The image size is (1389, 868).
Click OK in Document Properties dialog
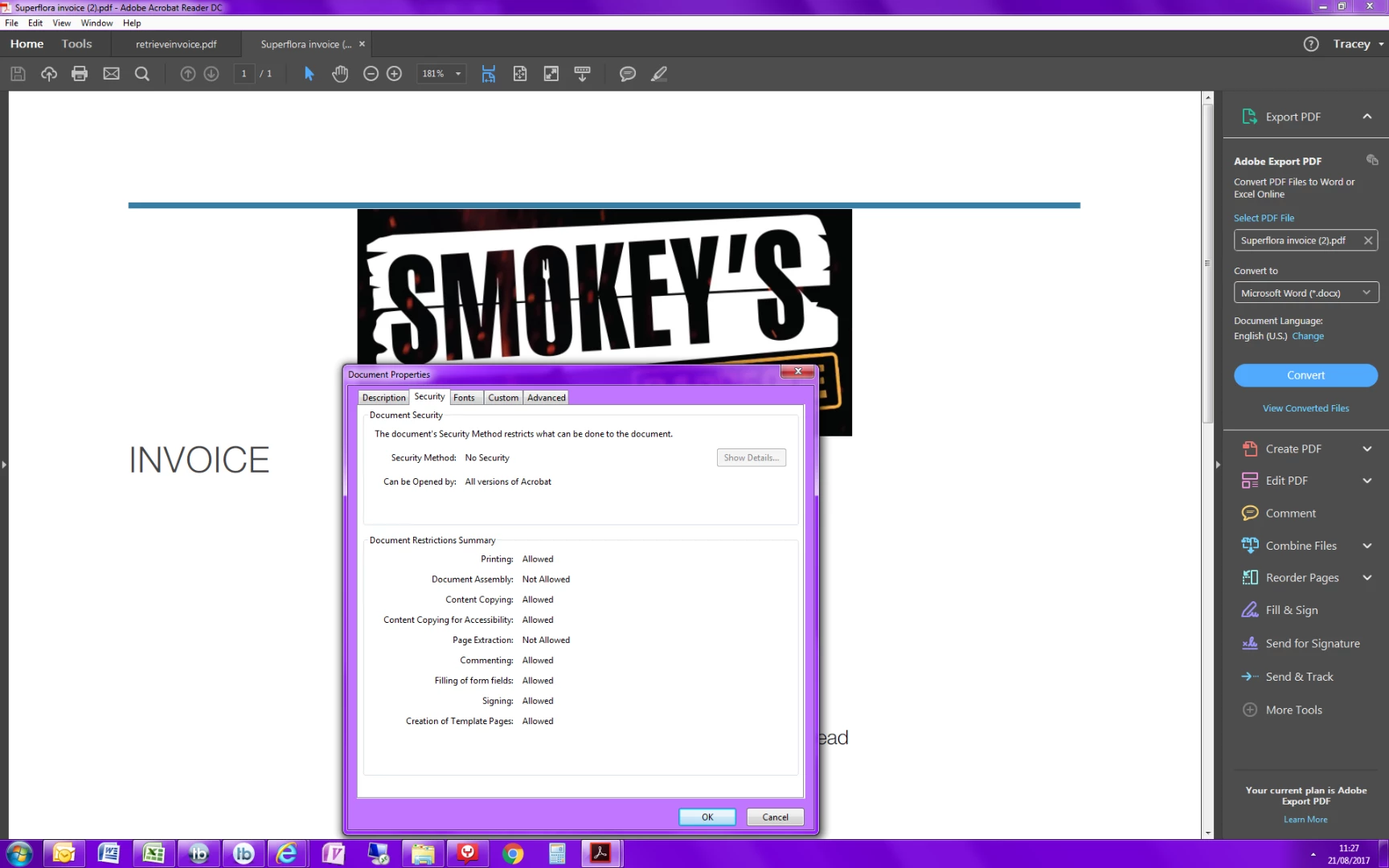pos(707,817)
